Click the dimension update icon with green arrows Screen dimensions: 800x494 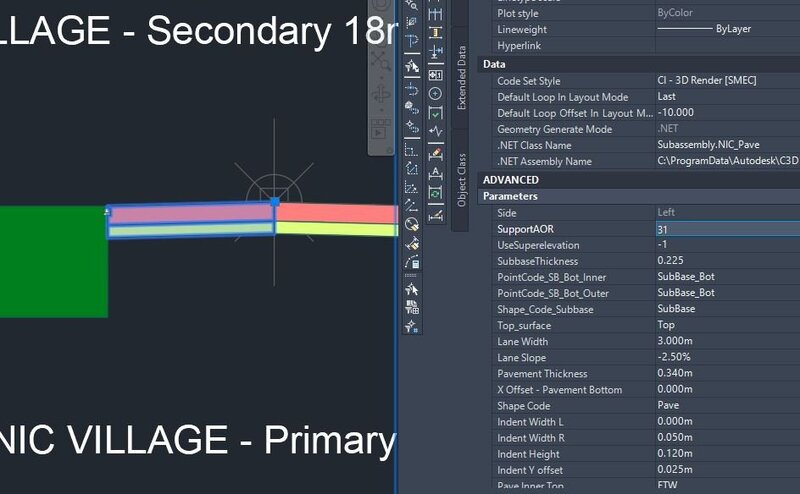click(x=435, y=193)
